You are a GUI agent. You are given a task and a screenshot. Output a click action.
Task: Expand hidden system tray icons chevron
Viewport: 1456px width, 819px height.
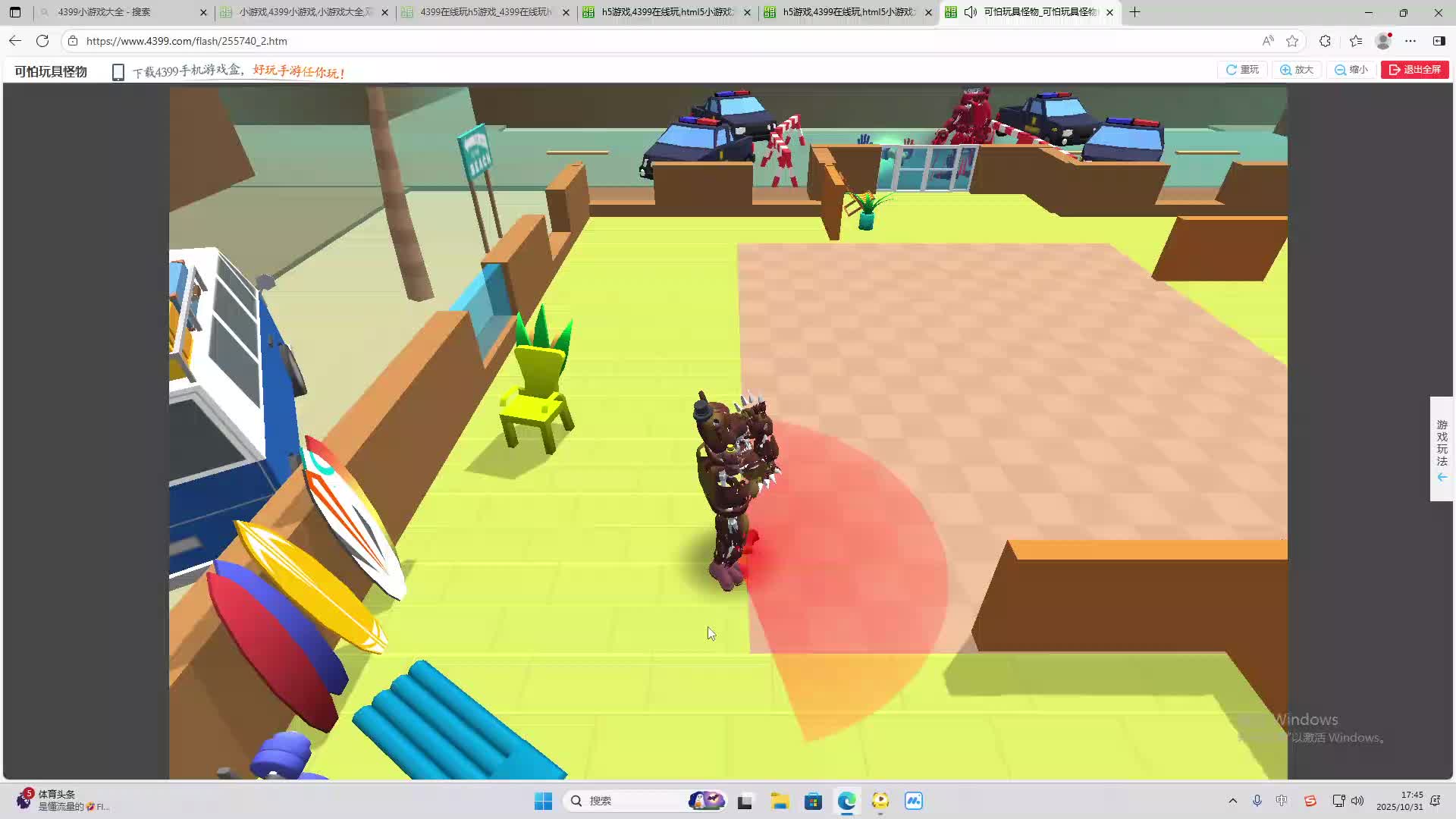[1232, 801]
